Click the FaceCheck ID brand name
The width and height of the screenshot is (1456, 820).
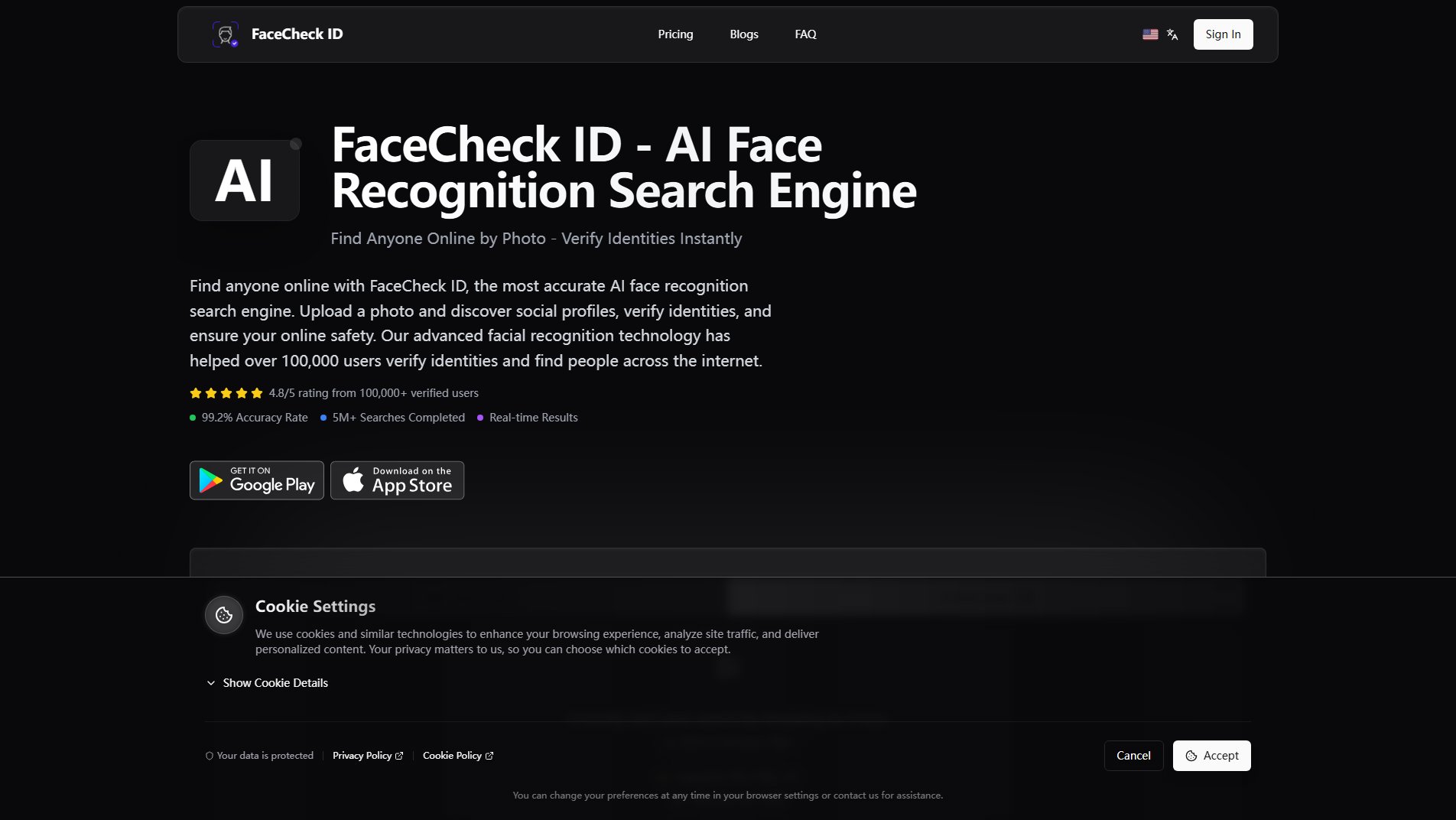pos(297,34)
